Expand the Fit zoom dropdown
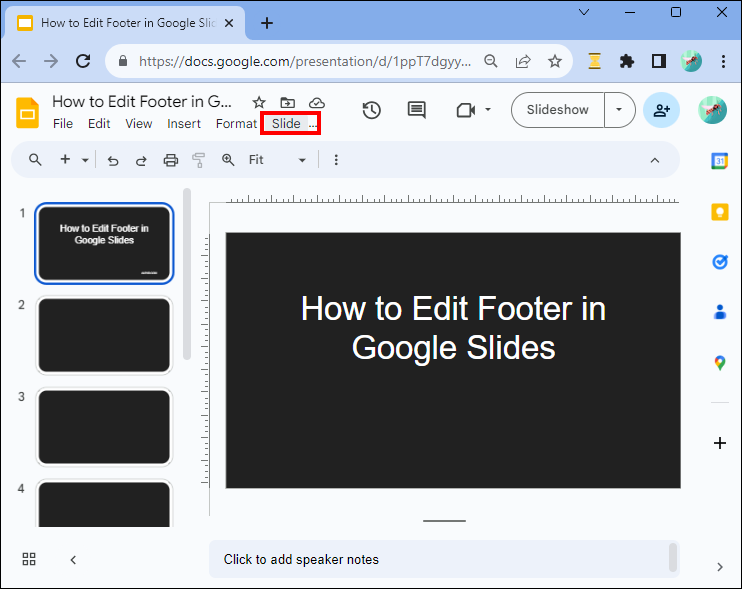742x589 pixels. pos(301,160)
